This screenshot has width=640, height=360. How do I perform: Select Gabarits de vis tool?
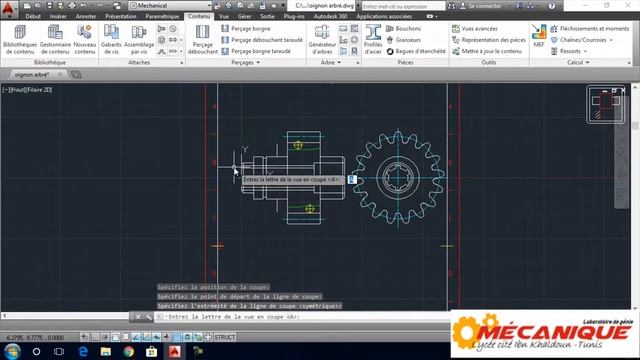(111, 40)
